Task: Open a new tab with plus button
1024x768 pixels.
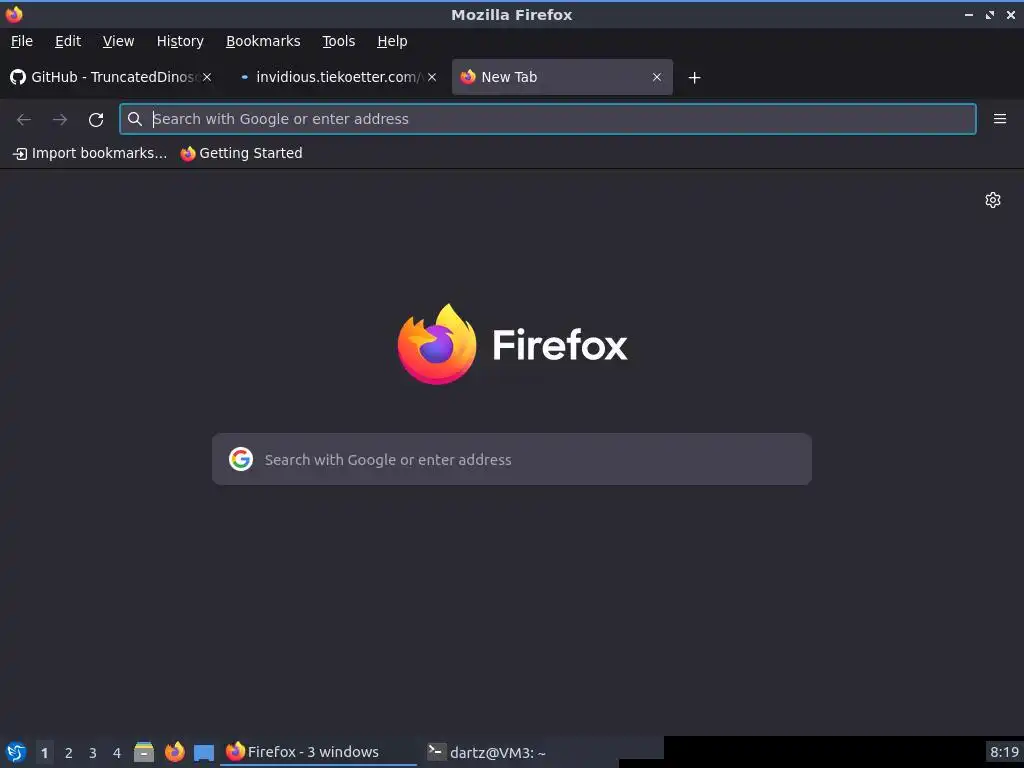Action: point(694,78)
